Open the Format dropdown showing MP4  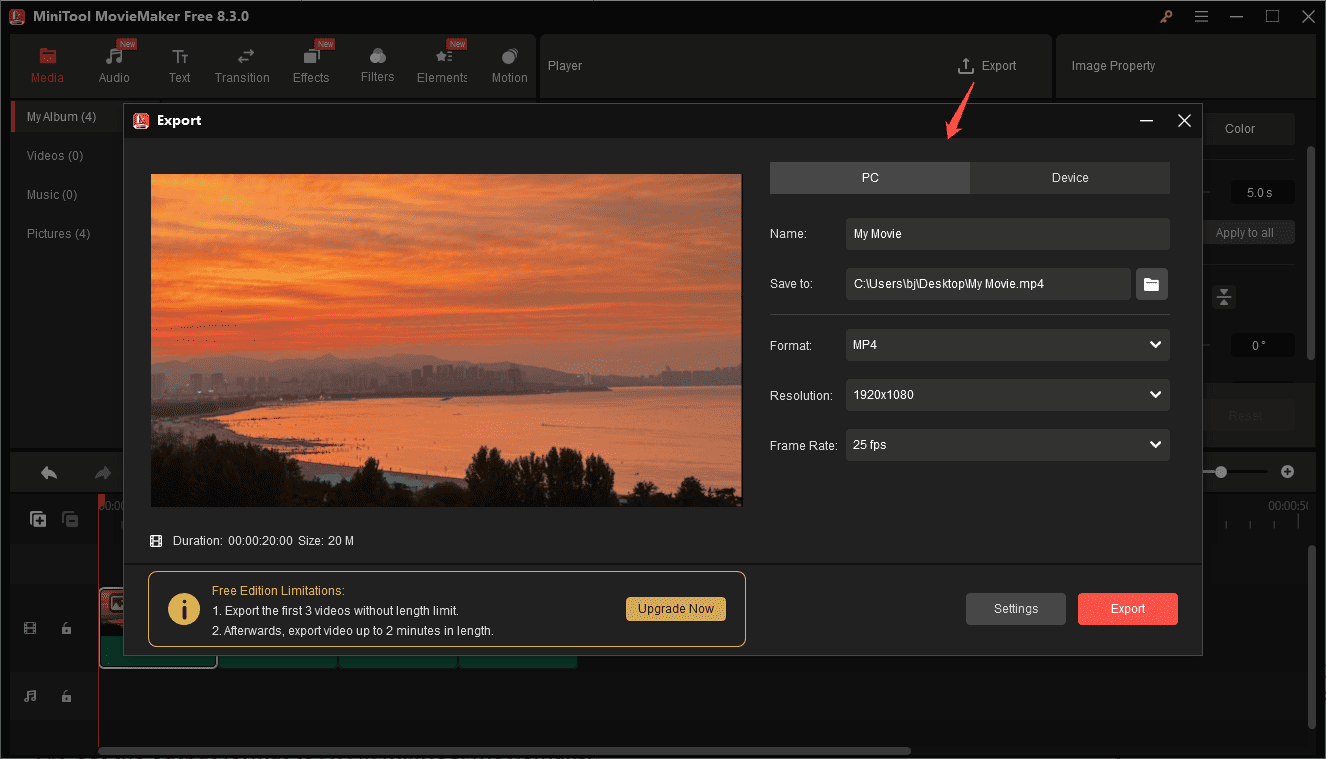click(1007, 345)
